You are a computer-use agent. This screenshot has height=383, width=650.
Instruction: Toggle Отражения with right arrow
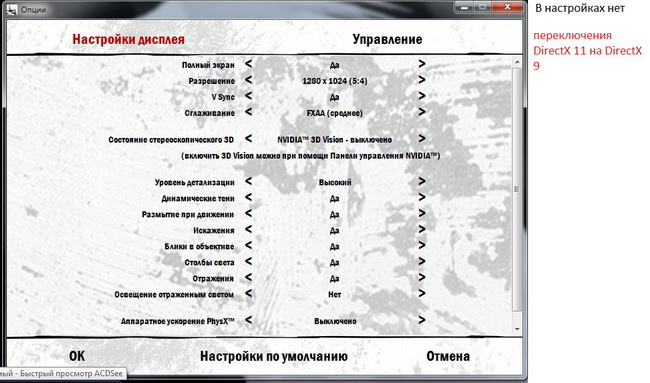click(x=422, y=277)
